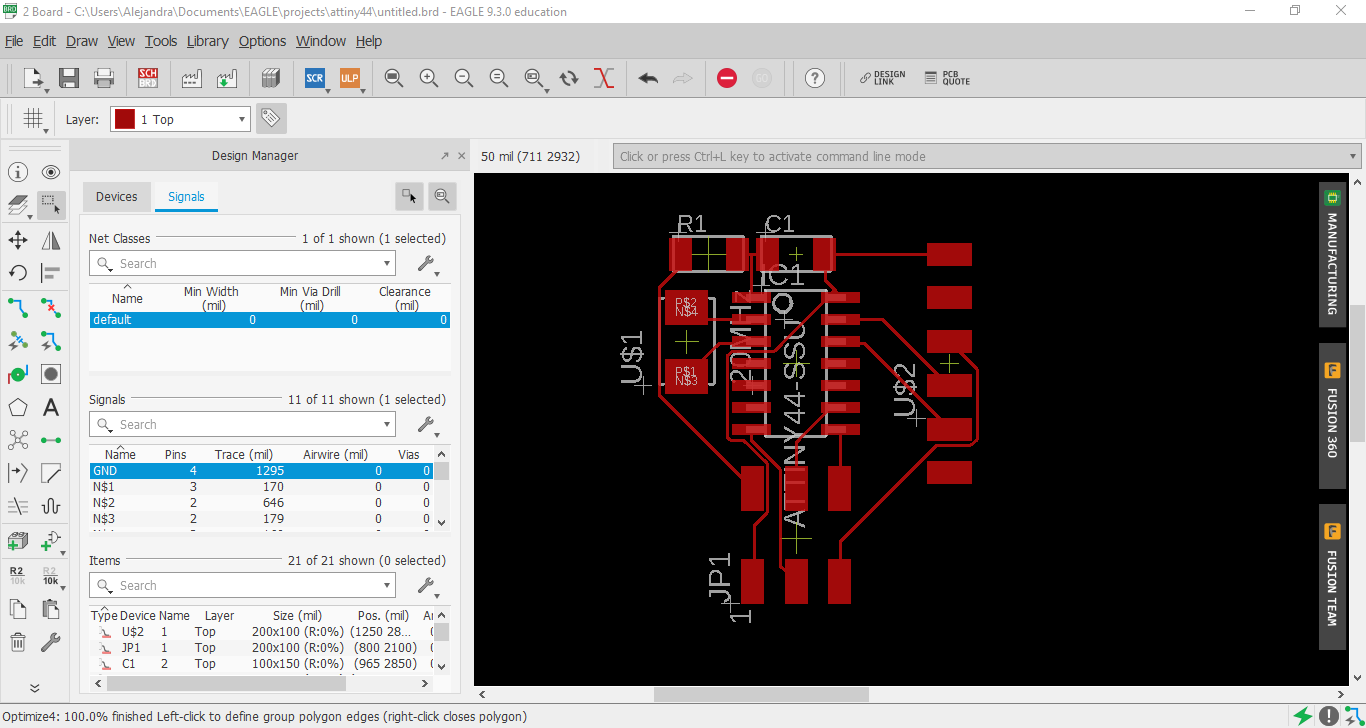Screen dimensions: 1366x728
Task: Select the Move tool in left toolbar
Action: tap(18, 240)
